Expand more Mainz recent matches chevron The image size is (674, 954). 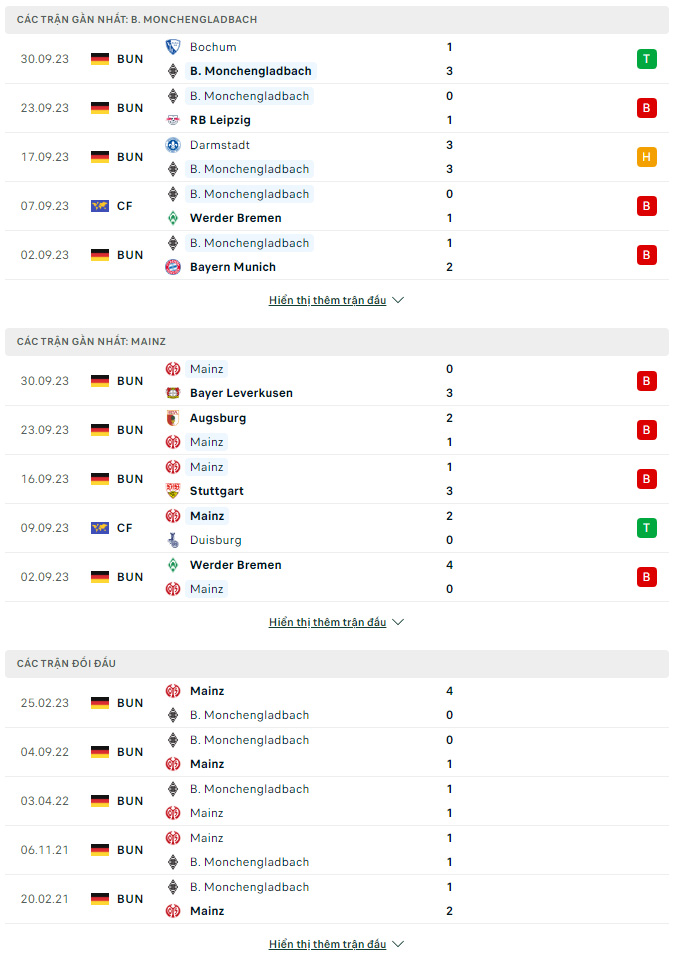pos(398,622)
